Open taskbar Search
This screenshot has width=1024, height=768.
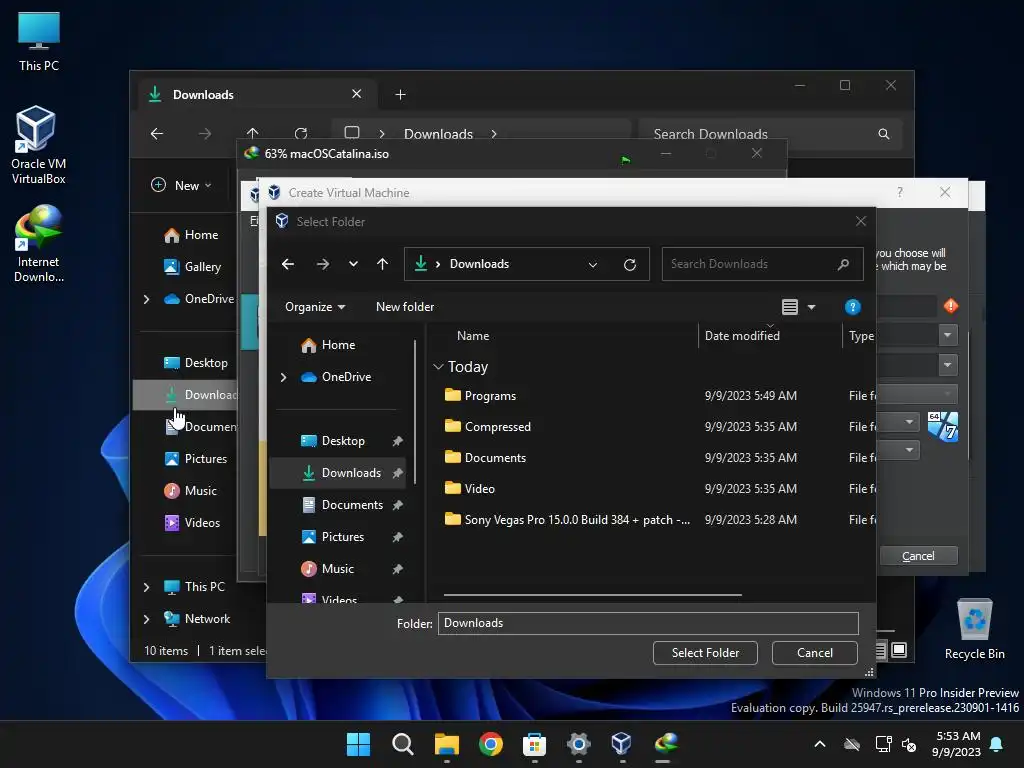[402, 744]
